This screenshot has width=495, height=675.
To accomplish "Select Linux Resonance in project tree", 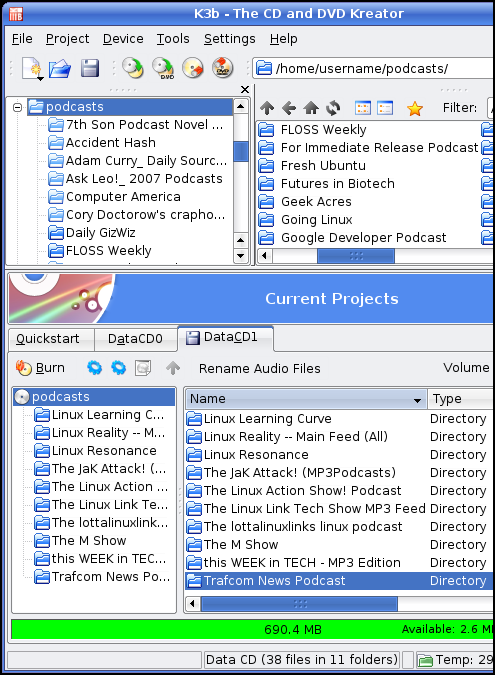I will [95, 451].
